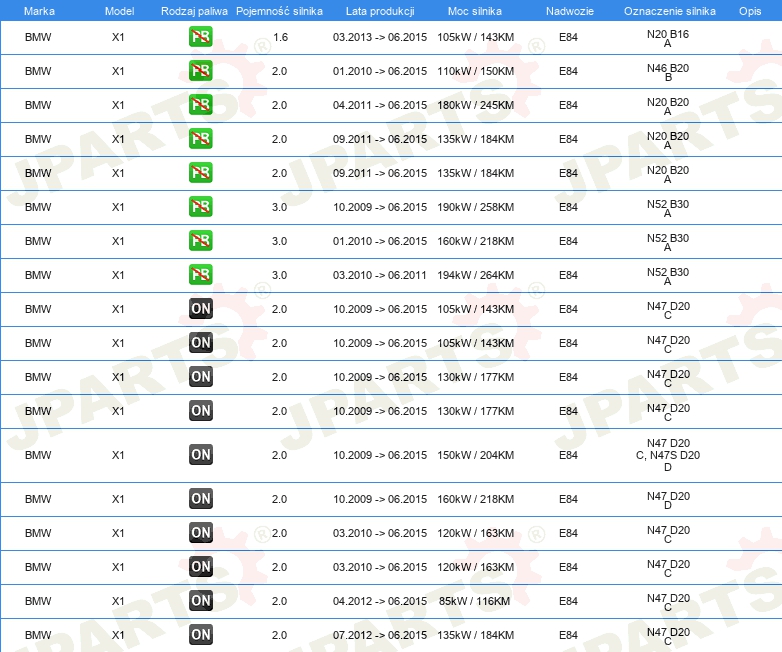Click the 03.2010 -> 06.2011 production date
Image resolution: width=782 pixels, height=652 pixels.
coord(380,275)
